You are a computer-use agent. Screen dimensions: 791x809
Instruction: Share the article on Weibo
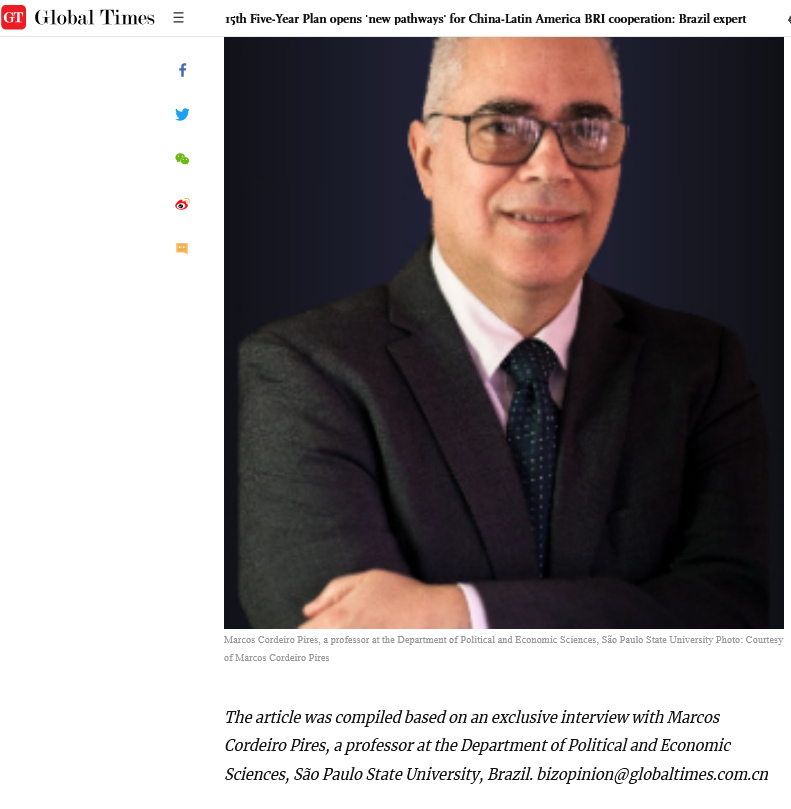pyautogui.click(x=182, y=204)
